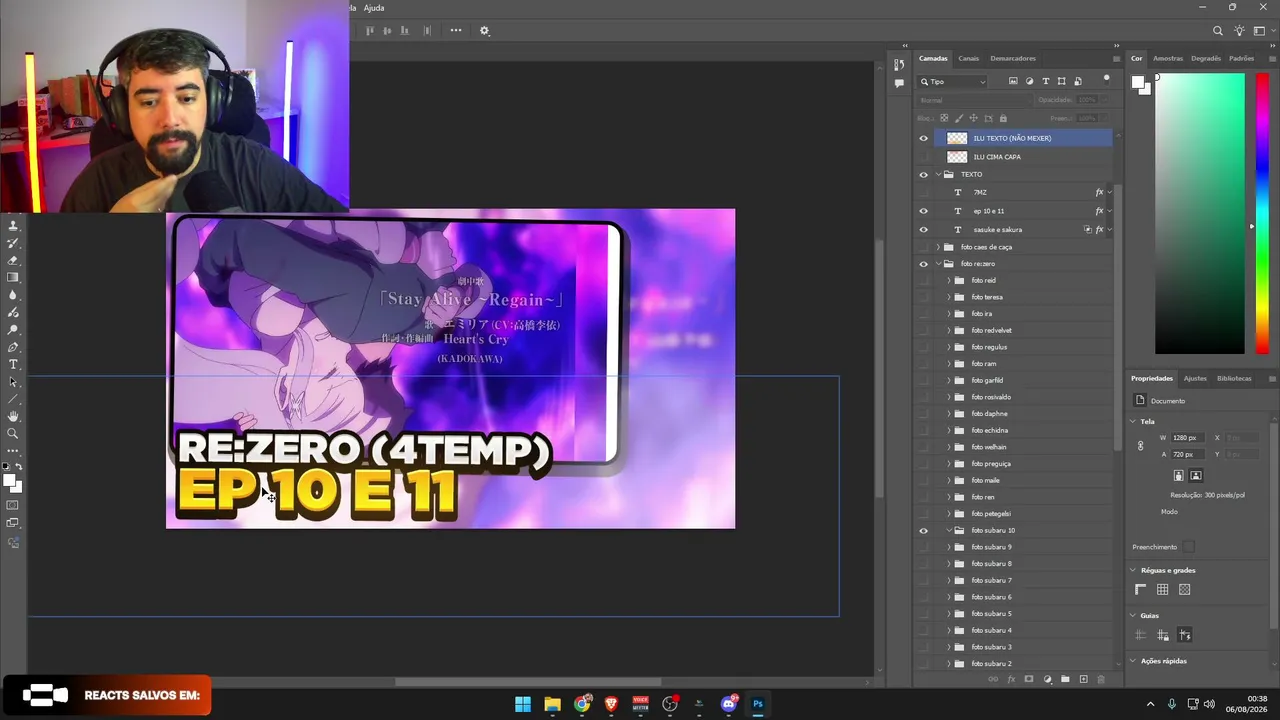Filter layers by type layer icon
This screenshot has width=1280, height=720.
click(x=1046, y=81)
